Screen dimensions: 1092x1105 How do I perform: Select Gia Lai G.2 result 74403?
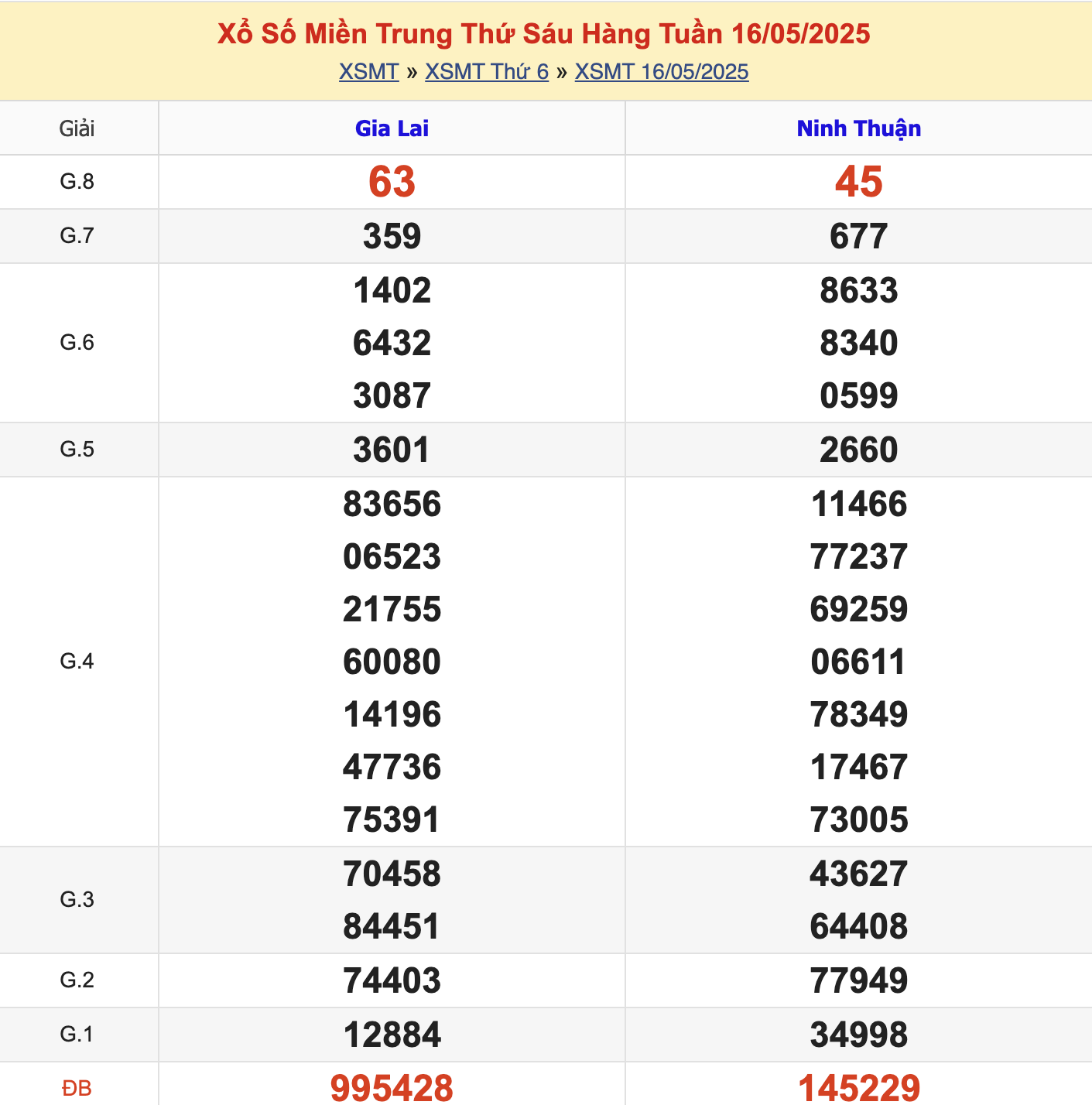coord(392,980)
